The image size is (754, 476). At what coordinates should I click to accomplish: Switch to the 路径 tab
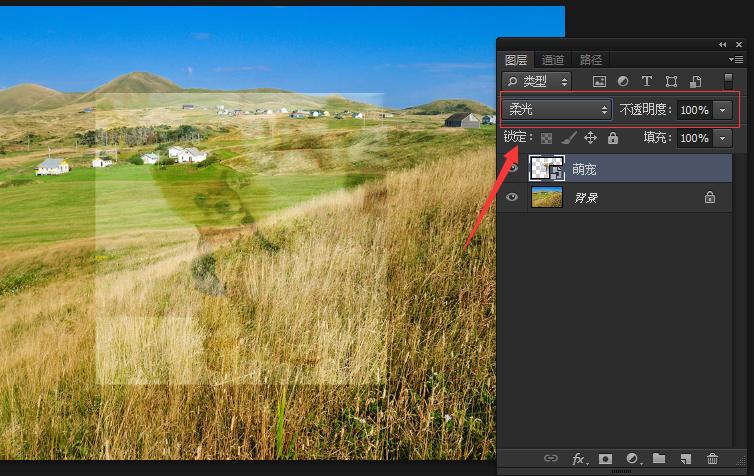pyautogui.click(x=591, y=60)
